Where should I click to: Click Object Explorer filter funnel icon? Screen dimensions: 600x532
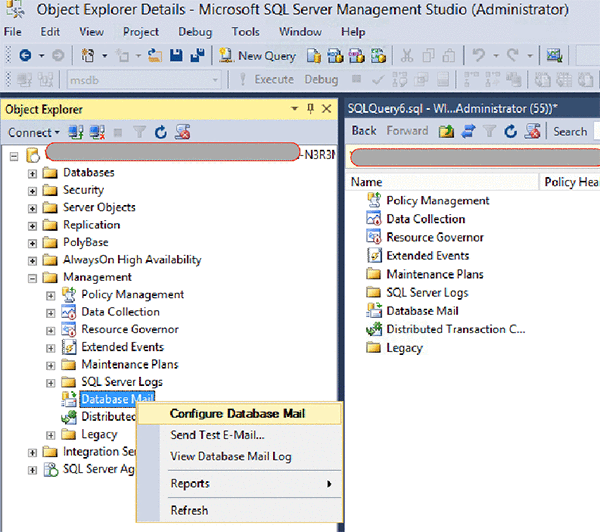(140, 132)
